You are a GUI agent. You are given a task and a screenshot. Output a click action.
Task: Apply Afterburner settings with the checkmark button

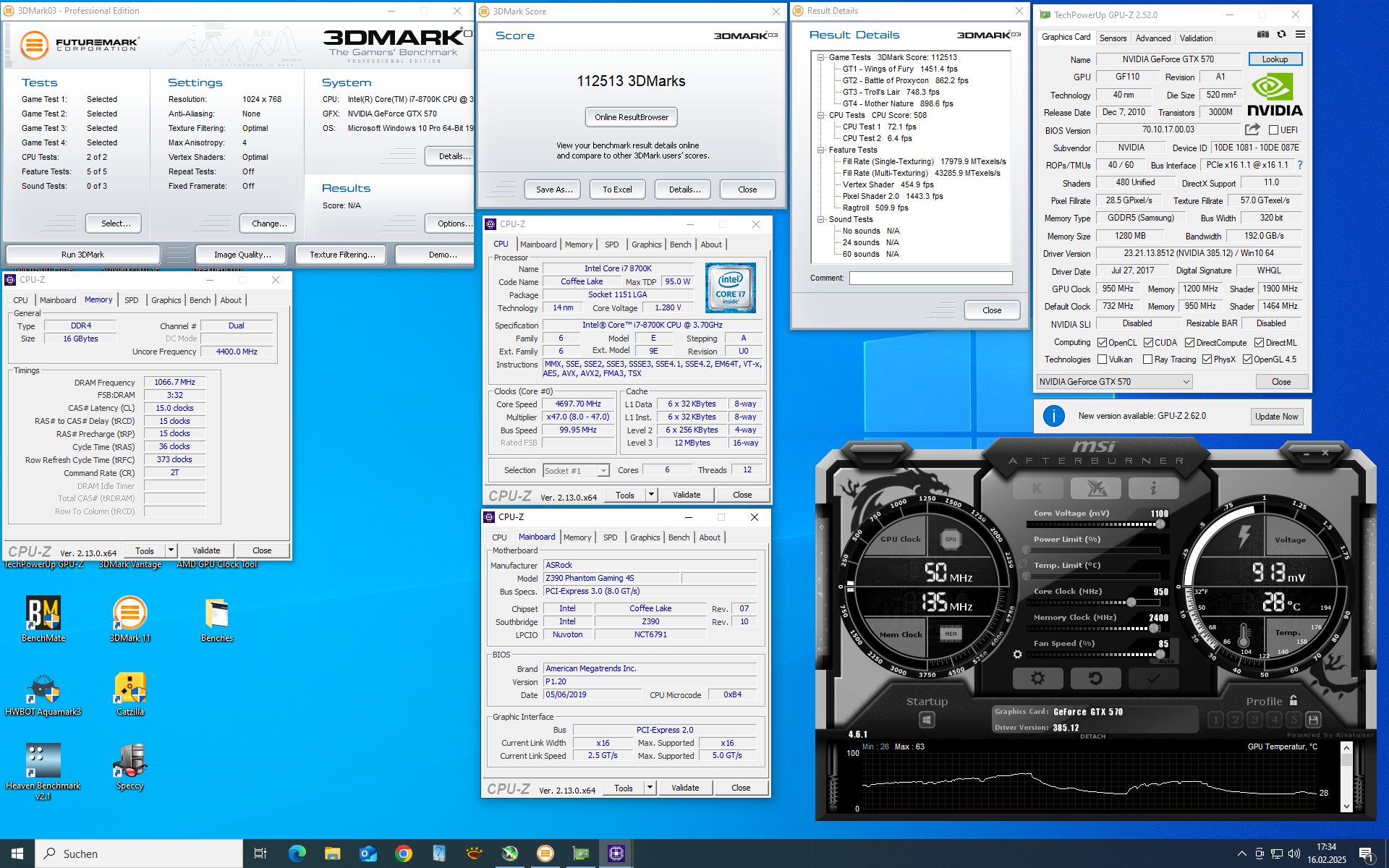click(1153, 678)
